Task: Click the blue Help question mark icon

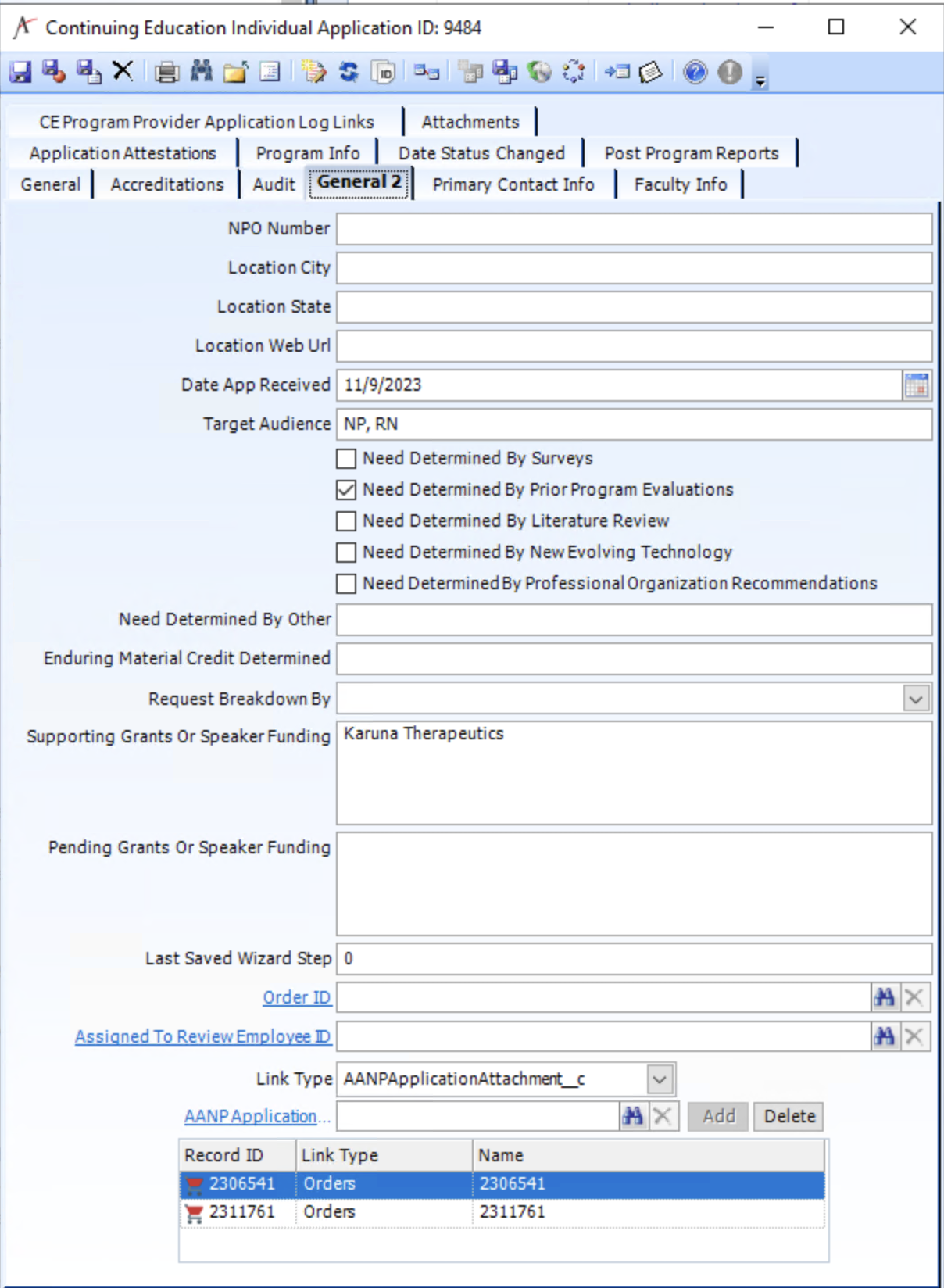Action: [x=695, y=72]
